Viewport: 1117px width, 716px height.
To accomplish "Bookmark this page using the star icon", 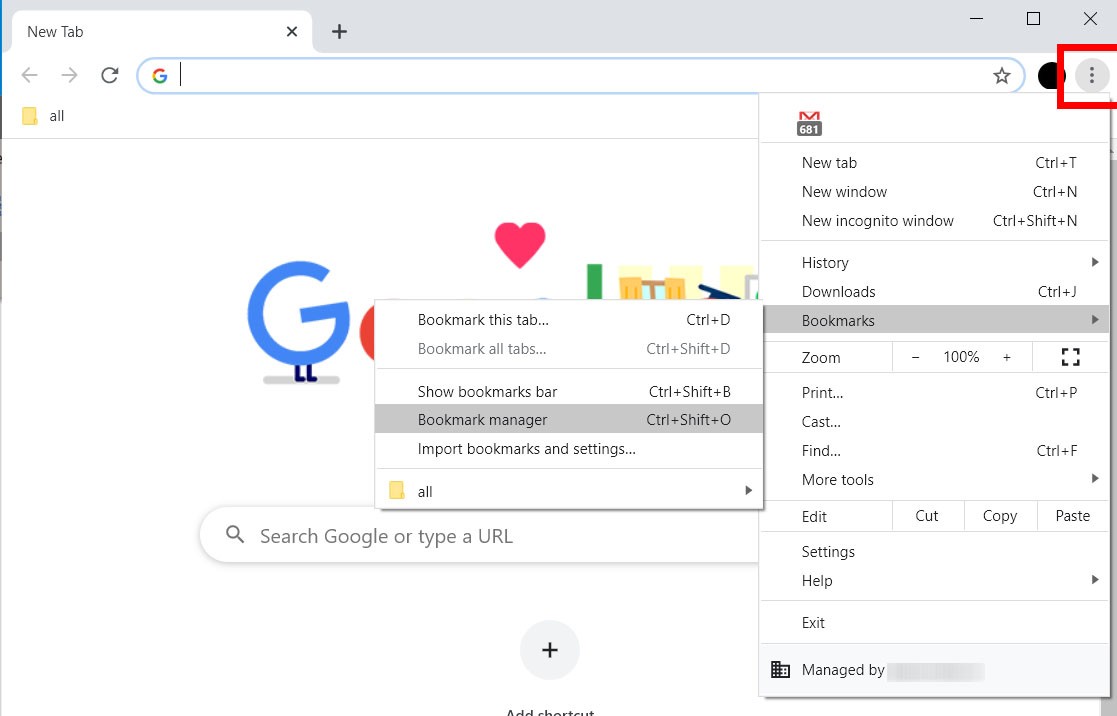I will tap(1001, 74).
